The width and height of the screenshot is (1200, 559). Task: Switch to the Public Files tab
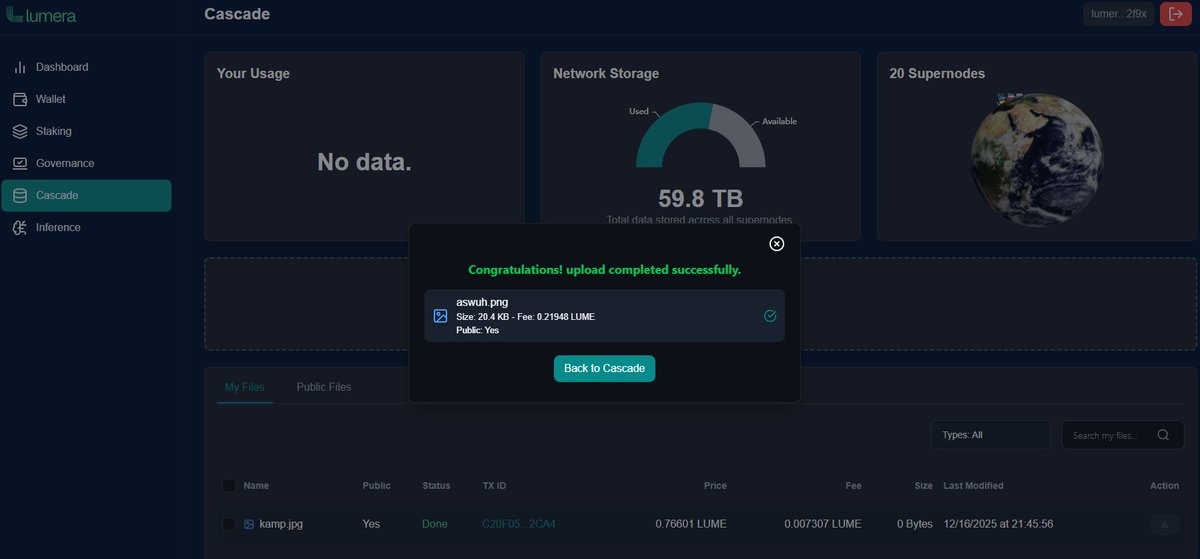click(324, 387)
